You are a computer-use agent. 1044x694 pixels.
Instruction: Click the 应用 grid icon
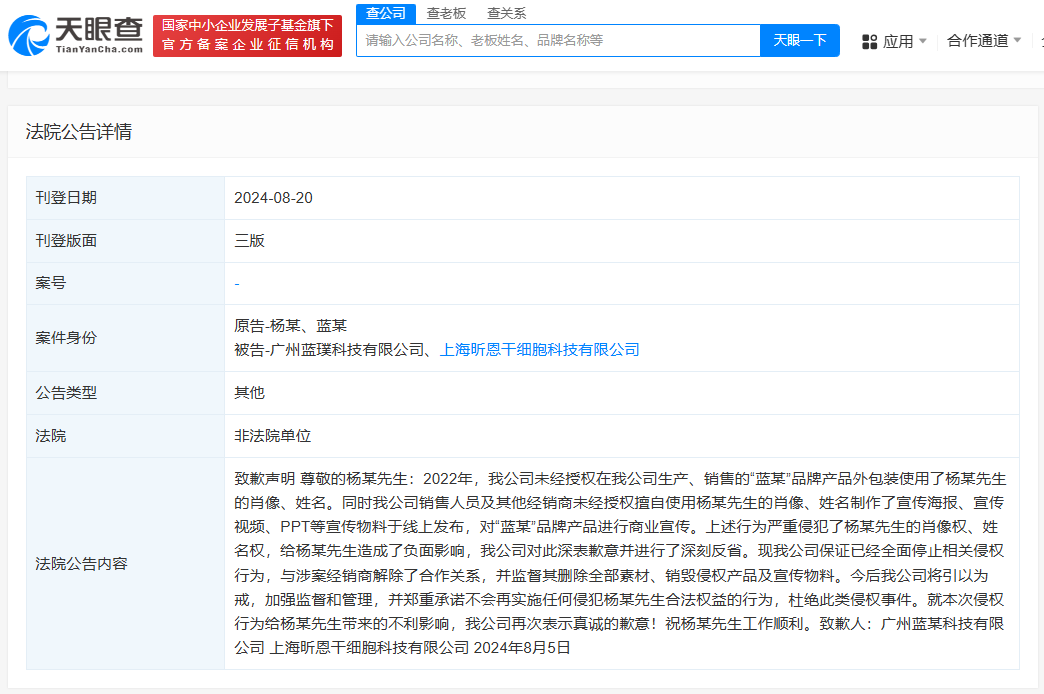[869, 42]
